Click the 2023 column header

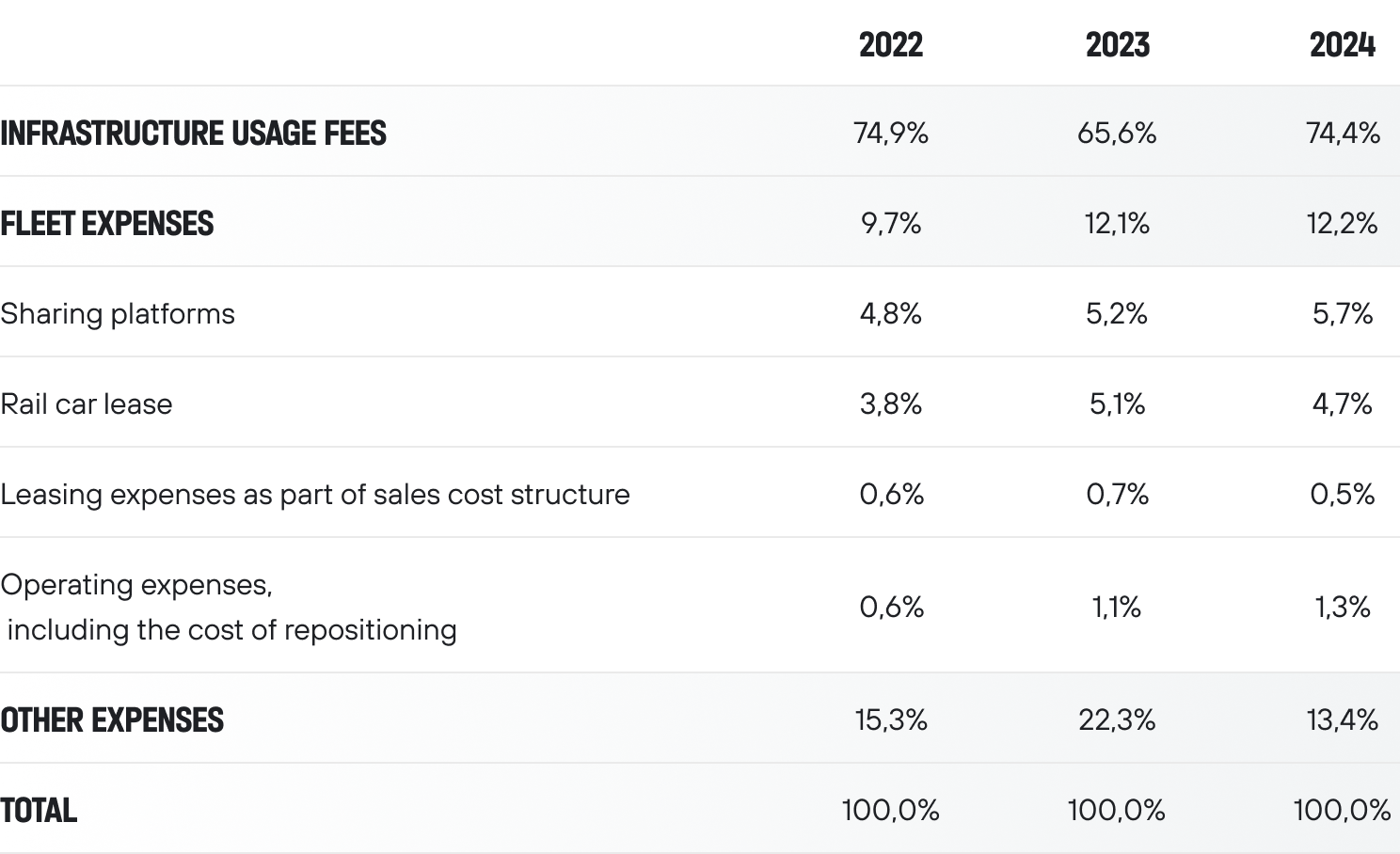point(1117,44)
